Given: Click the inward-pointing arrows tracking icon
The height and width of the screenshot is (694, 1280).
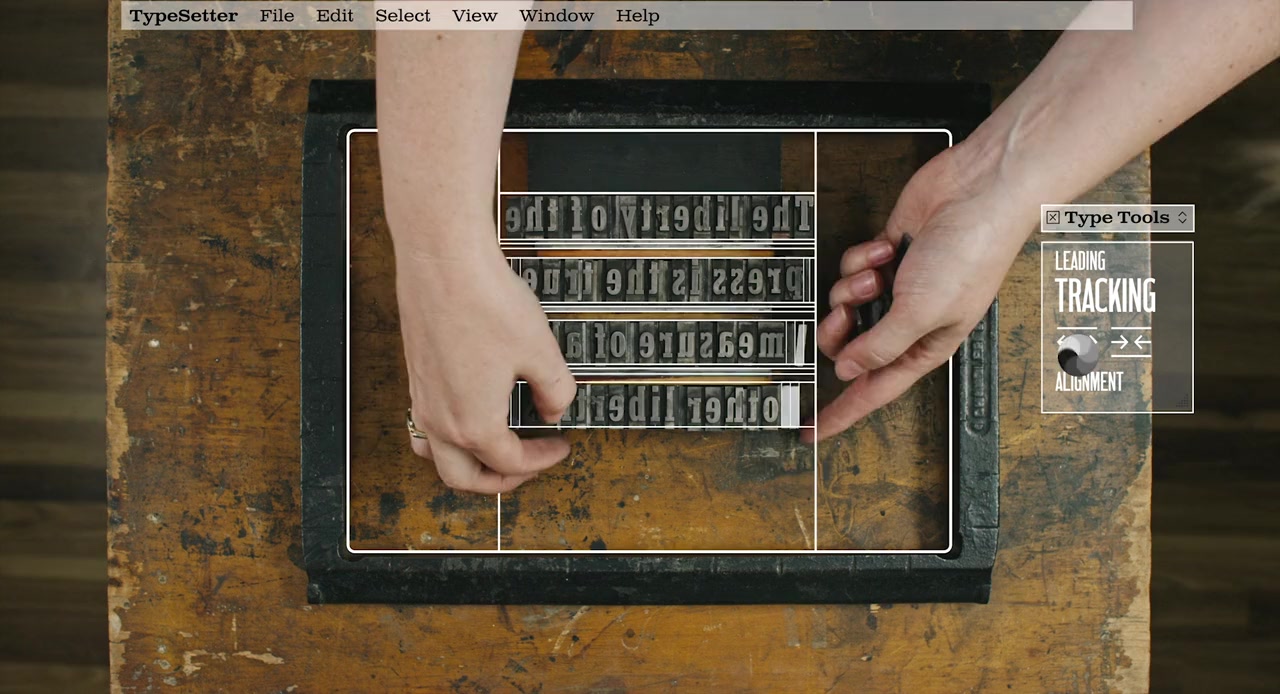Looking at the screenshot, I should (1131, 343).
